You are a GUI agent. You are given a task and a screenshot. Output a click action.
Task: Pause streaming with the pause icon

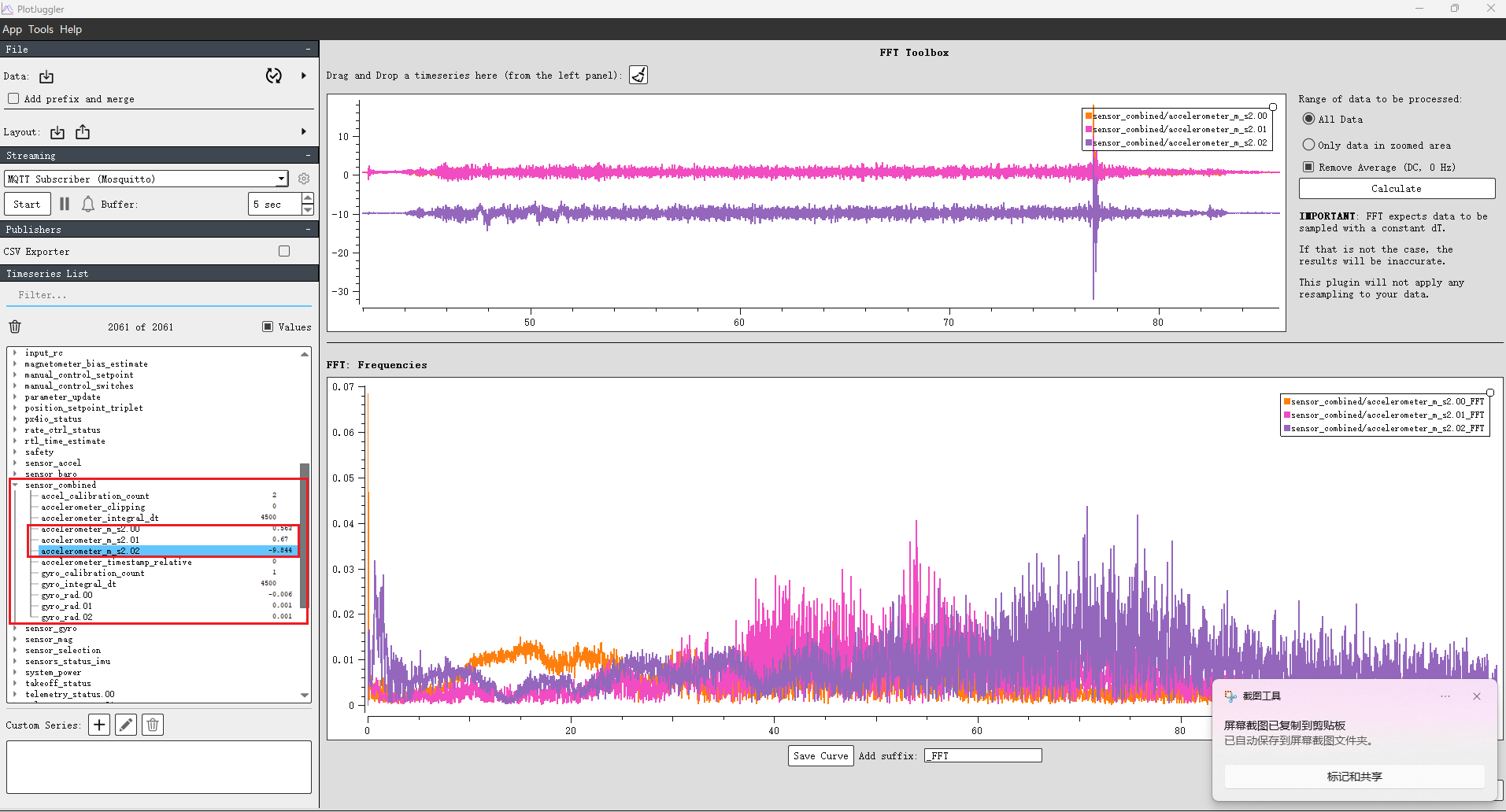65,204
